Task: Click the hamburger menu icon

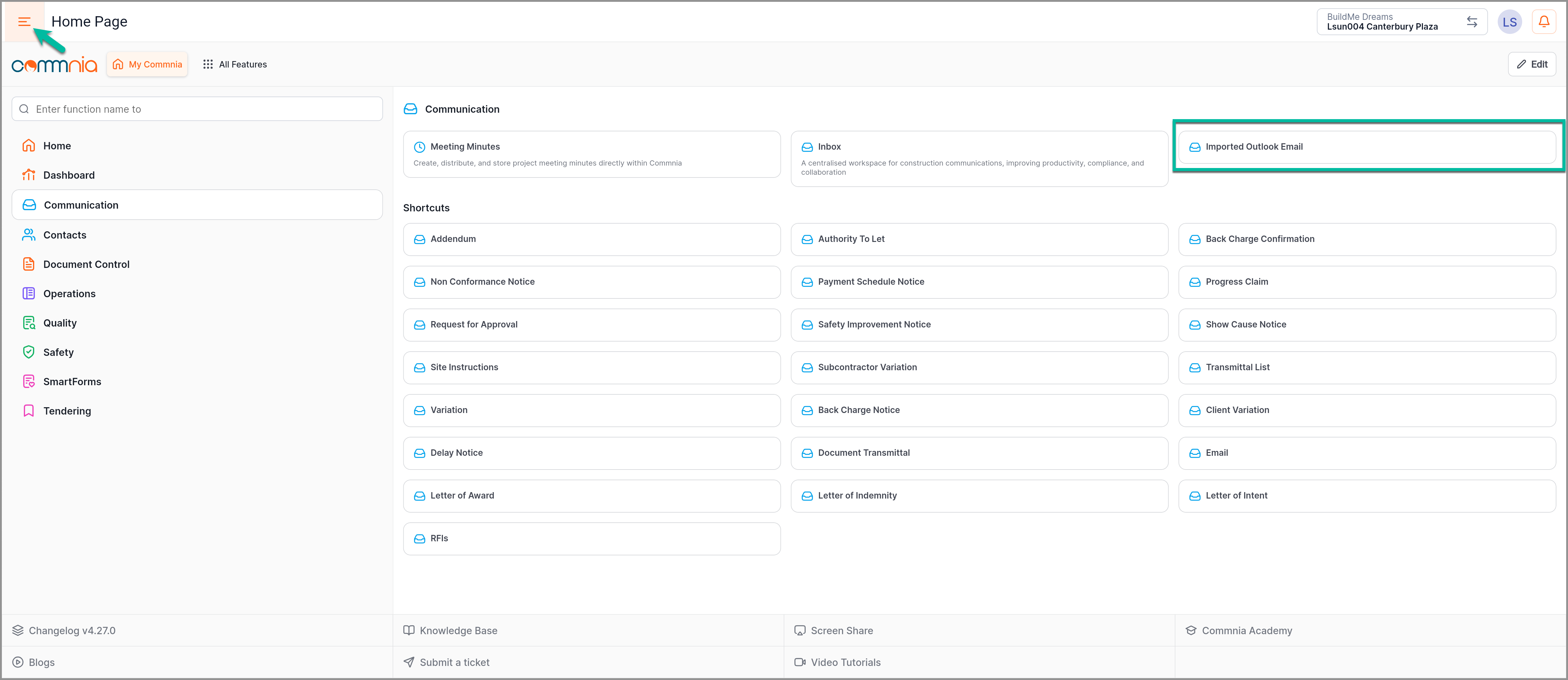Action: point(24,22)
